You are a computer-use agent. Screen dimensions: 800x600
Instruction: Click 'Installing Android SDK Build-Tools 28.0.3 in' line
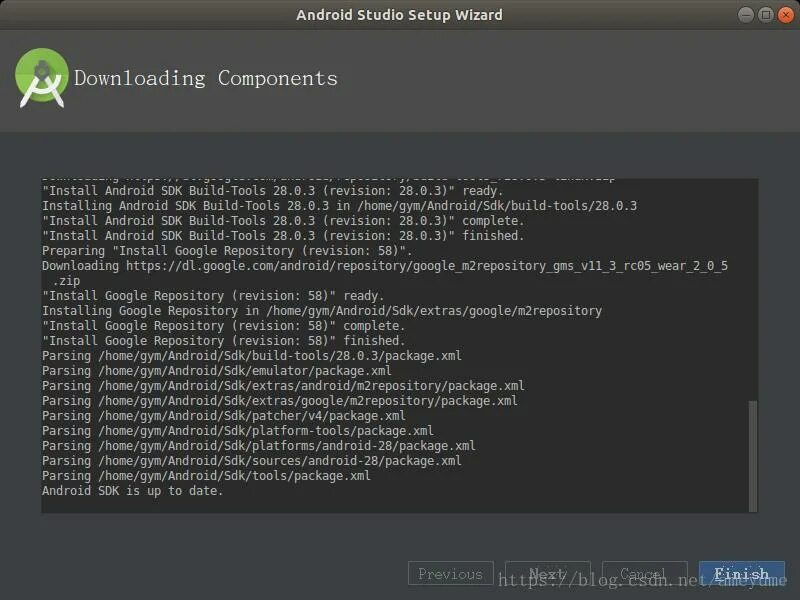coord(339,206)
